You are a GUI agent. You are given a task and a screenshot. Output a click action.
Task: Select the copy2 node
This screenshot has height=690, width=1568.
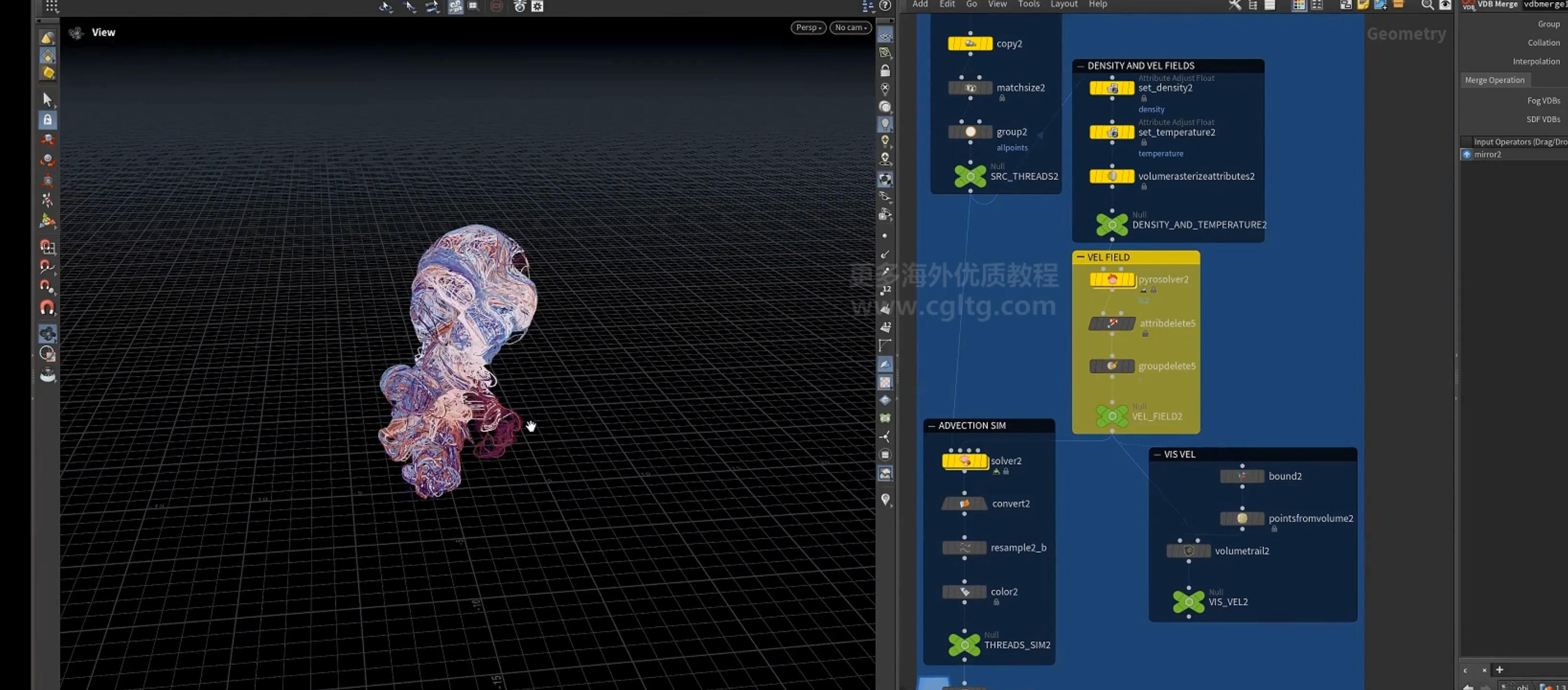point(970,44)
